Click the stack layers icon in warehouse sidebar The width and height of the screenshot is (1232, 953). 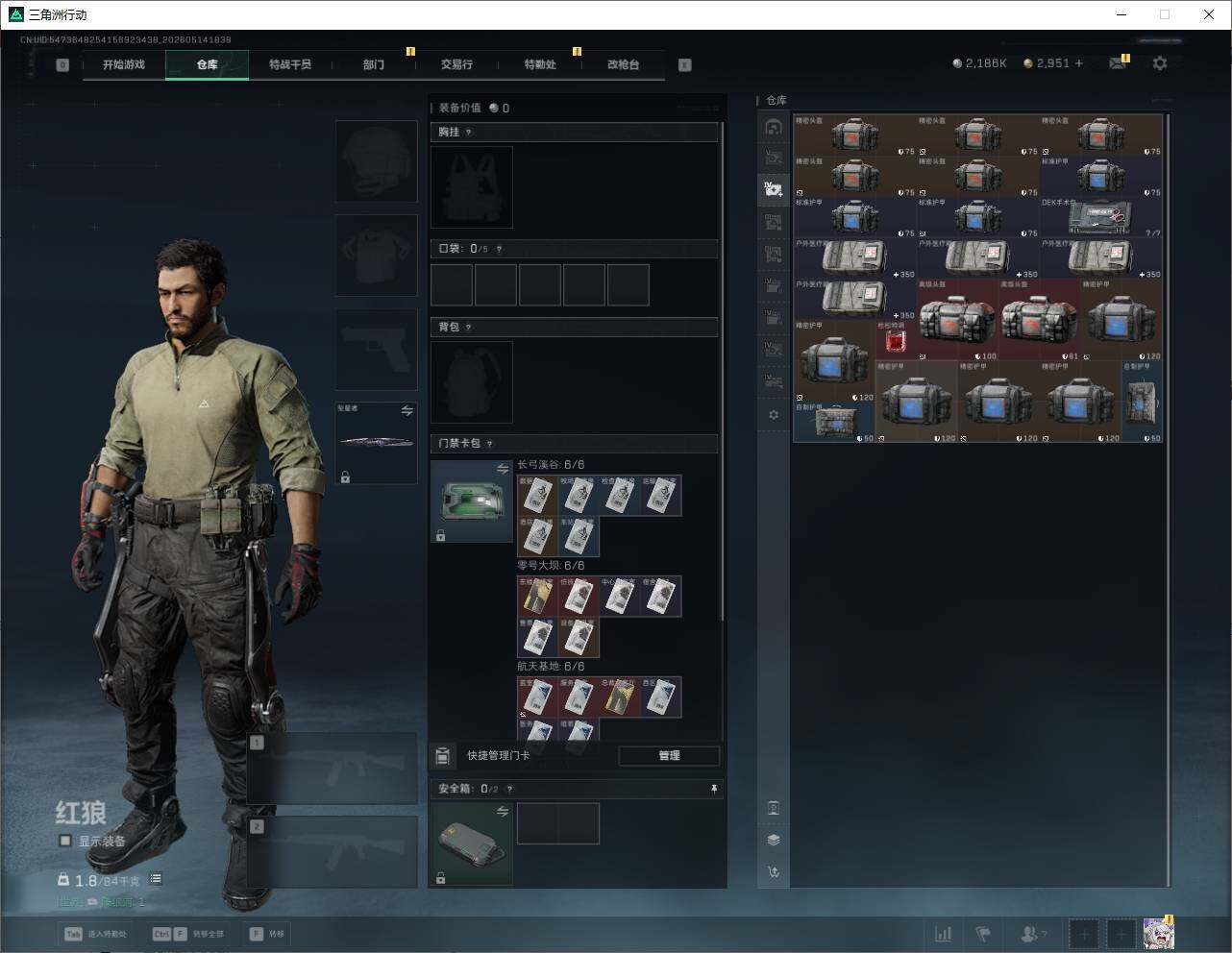[x=774, y=840]
